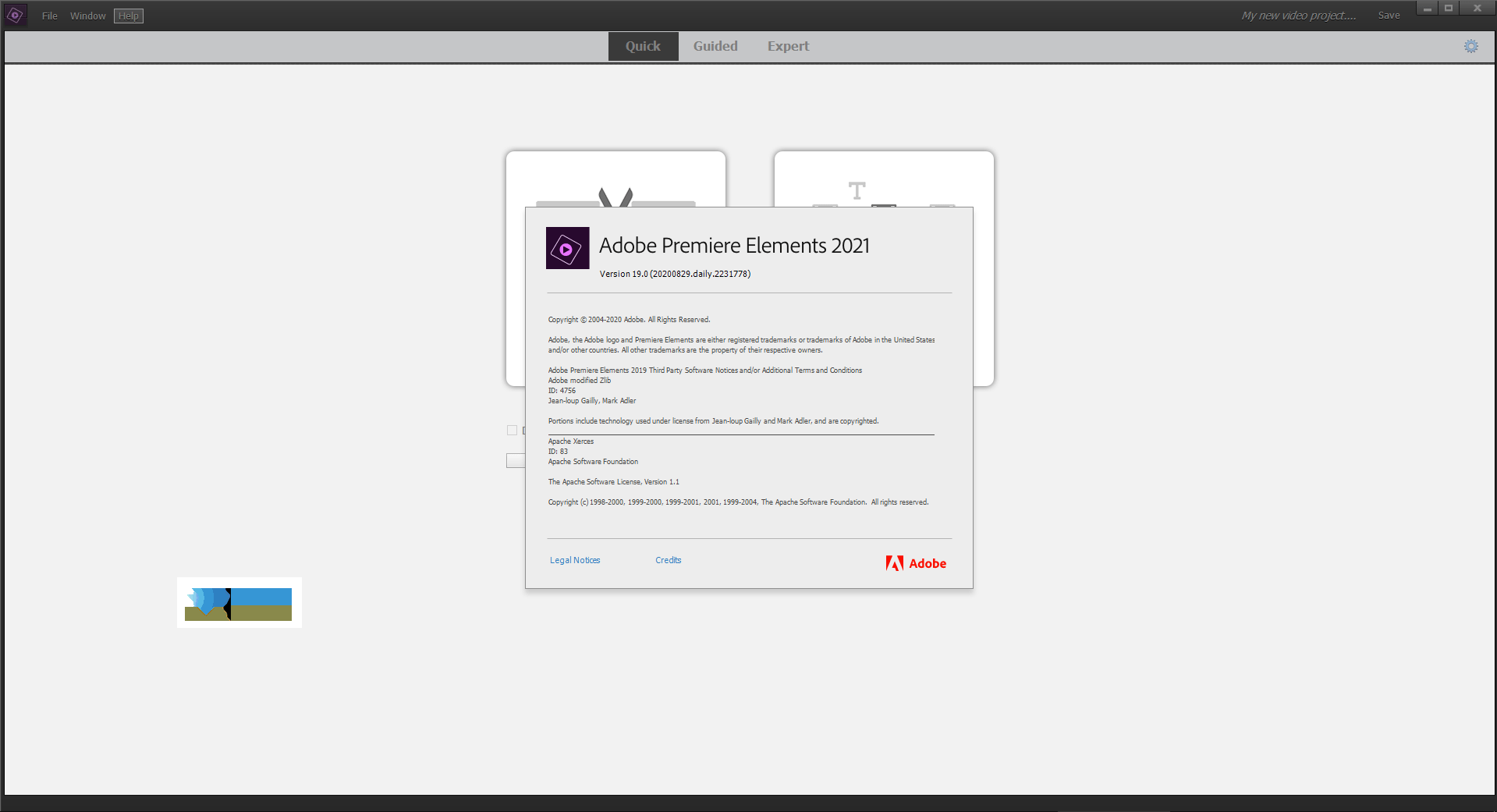Click the blue and olive thumbnail image
The height and width of the screenshot is (812, 1497).
pyautogui.click(x=239, y=602)
